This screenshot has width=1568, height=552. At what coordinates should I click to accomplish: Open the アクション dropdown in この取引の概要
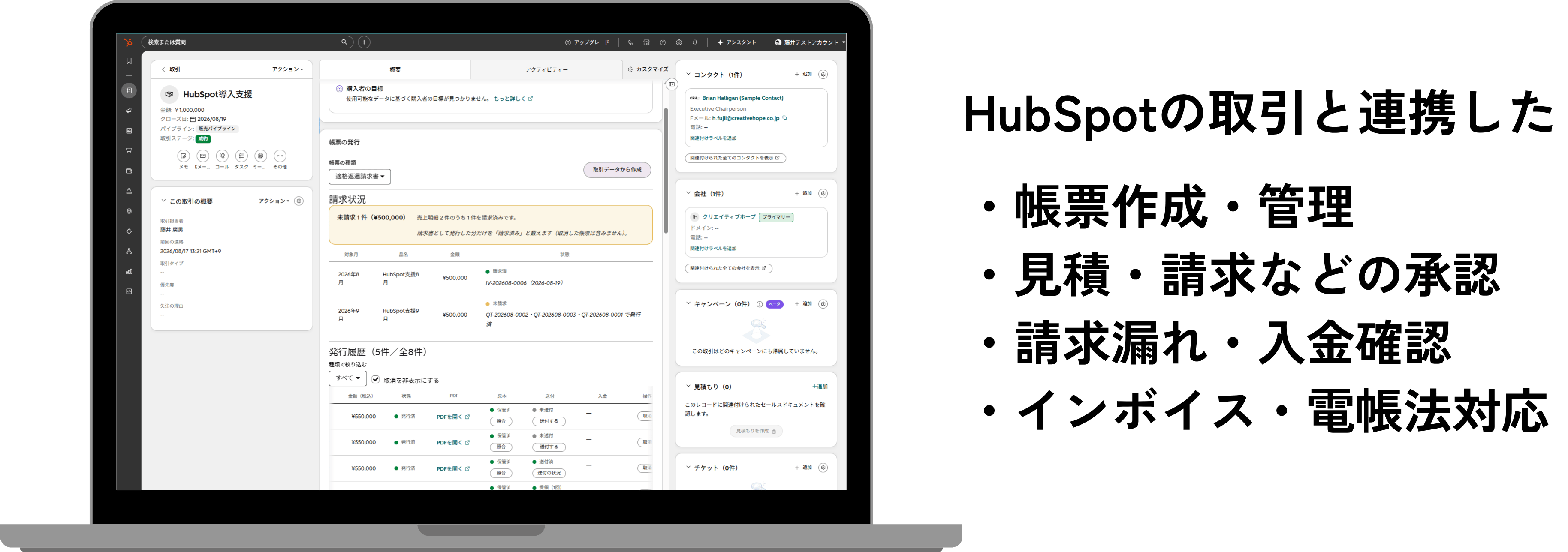(274, 201)
